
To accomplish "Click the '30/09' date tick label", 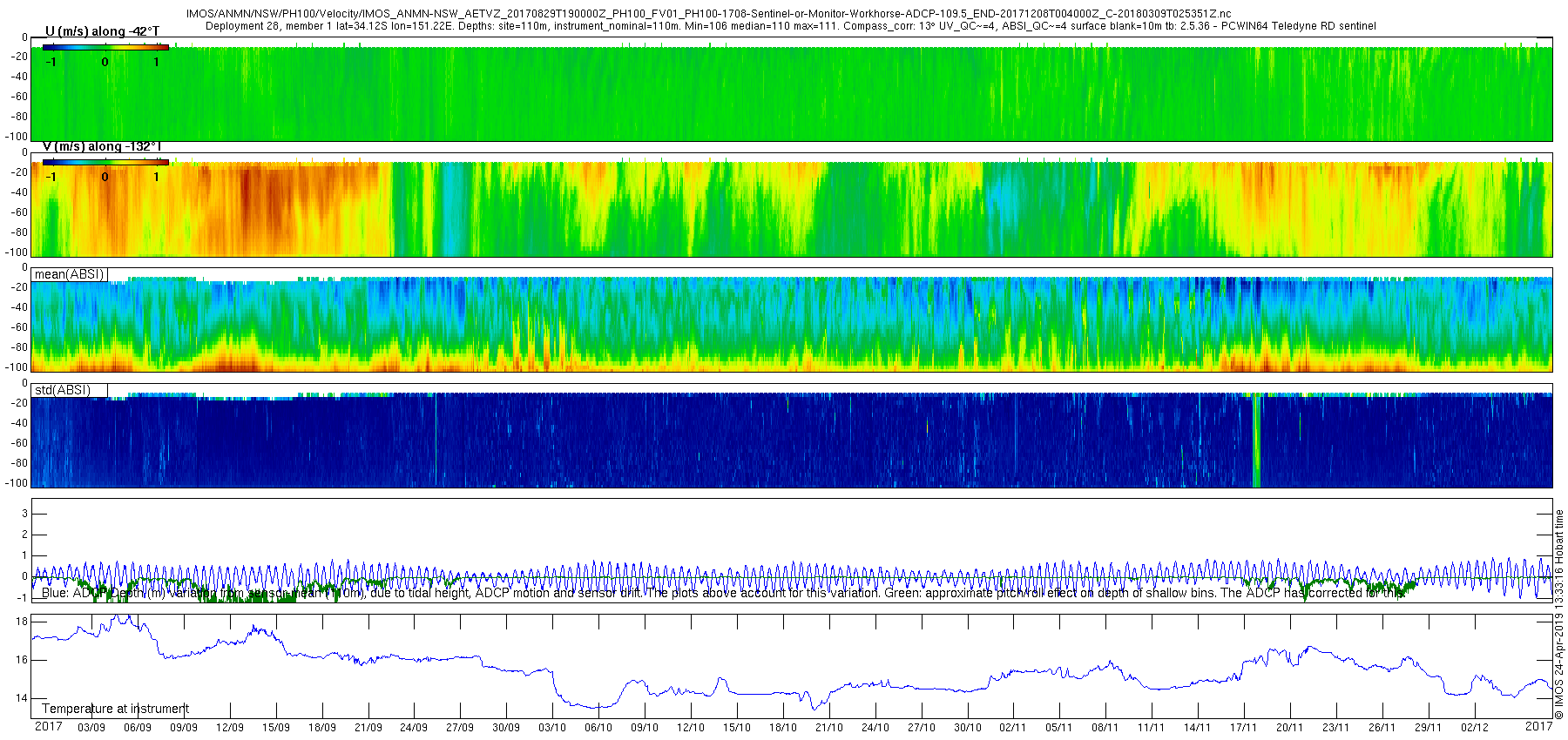I will click(x=506, y=728).
